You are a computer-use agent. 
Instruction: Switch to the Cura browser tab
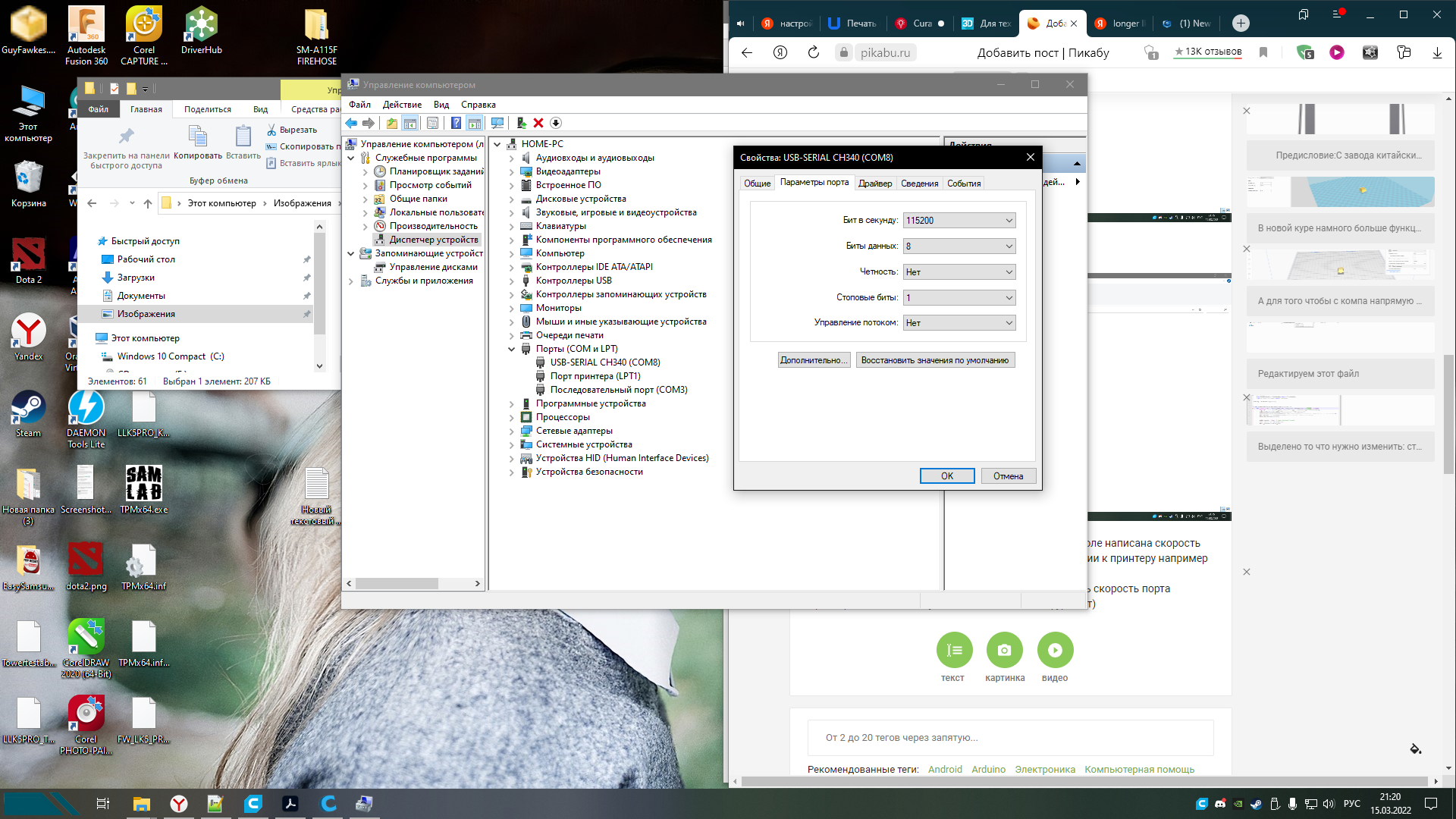point(922,24)
